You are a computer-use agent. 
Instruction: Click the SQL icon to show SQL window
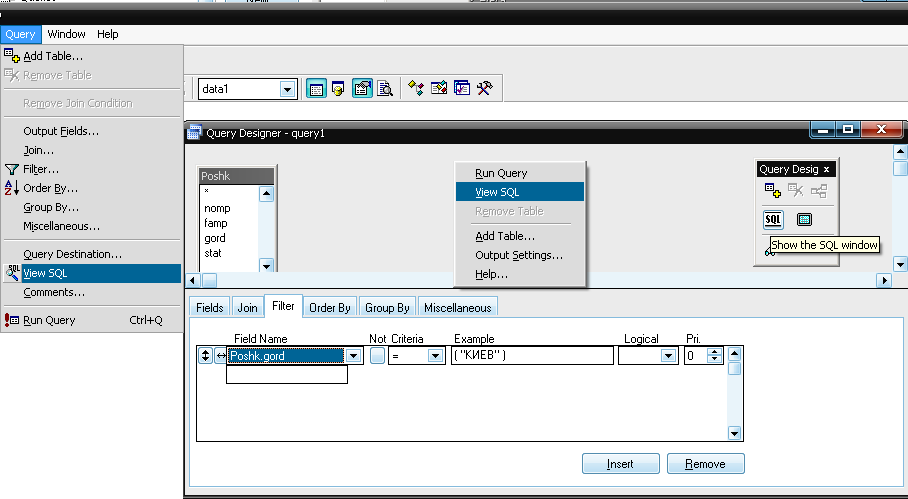[773, 219]
